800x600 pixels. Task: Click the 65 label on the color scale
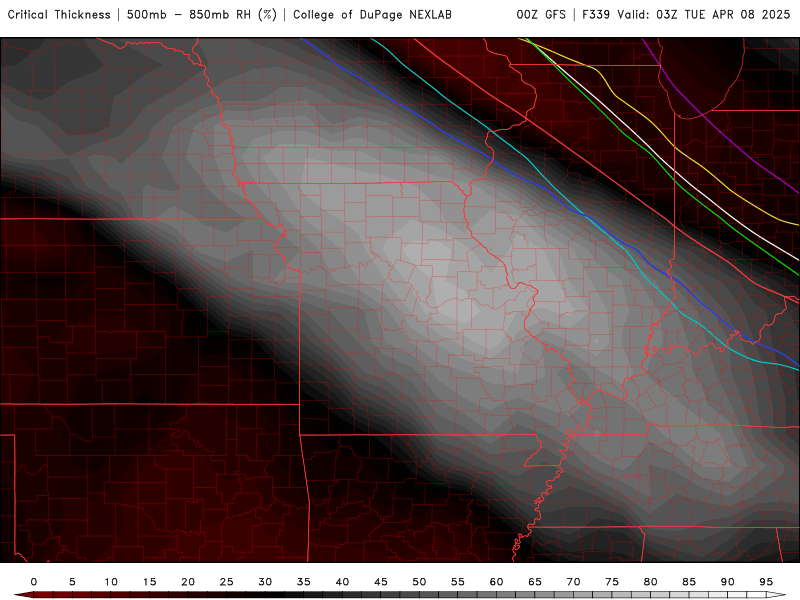point(535,582)
